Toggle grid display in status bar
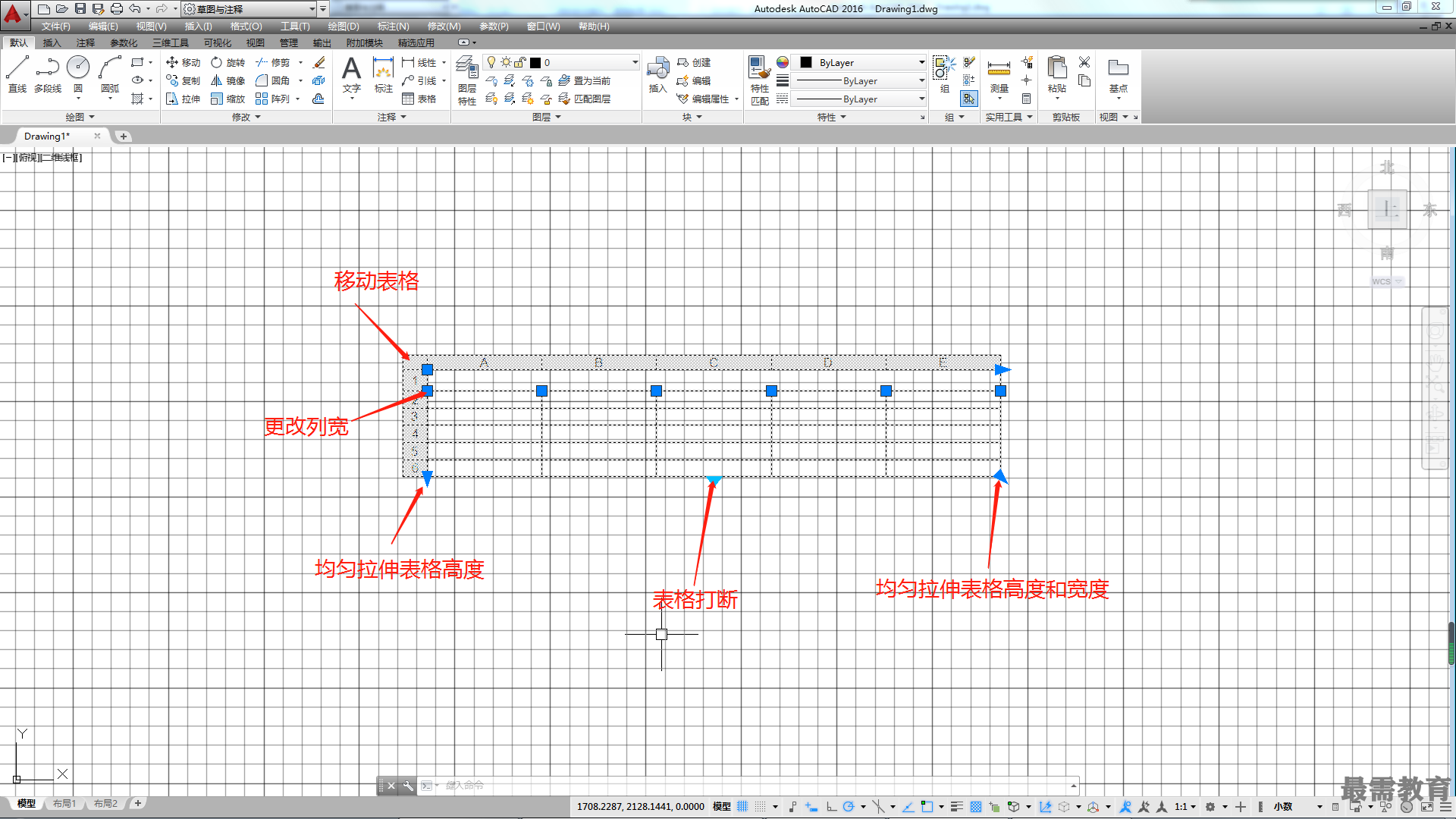This screenshot has width=1456, height=819. pyautogui.click(x=742, y=807)
